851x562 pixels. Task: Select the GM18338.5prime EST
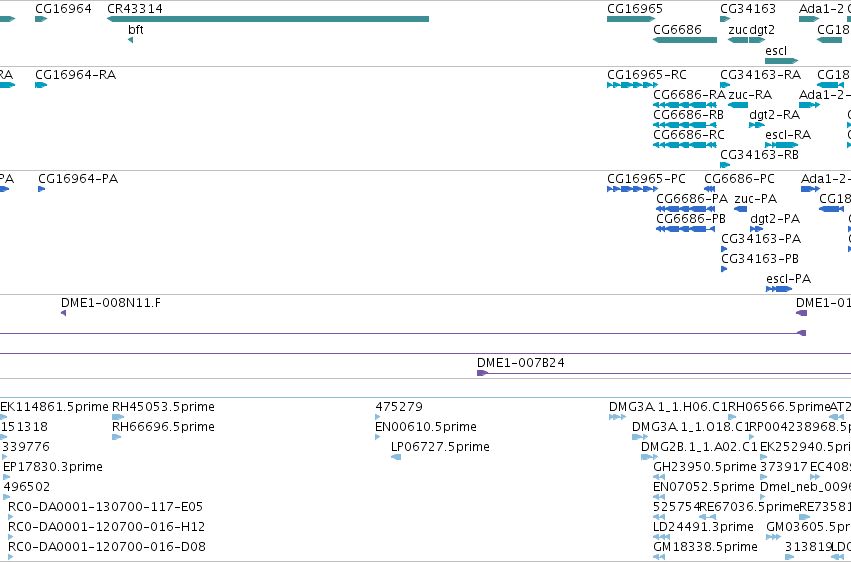point(659,558)
